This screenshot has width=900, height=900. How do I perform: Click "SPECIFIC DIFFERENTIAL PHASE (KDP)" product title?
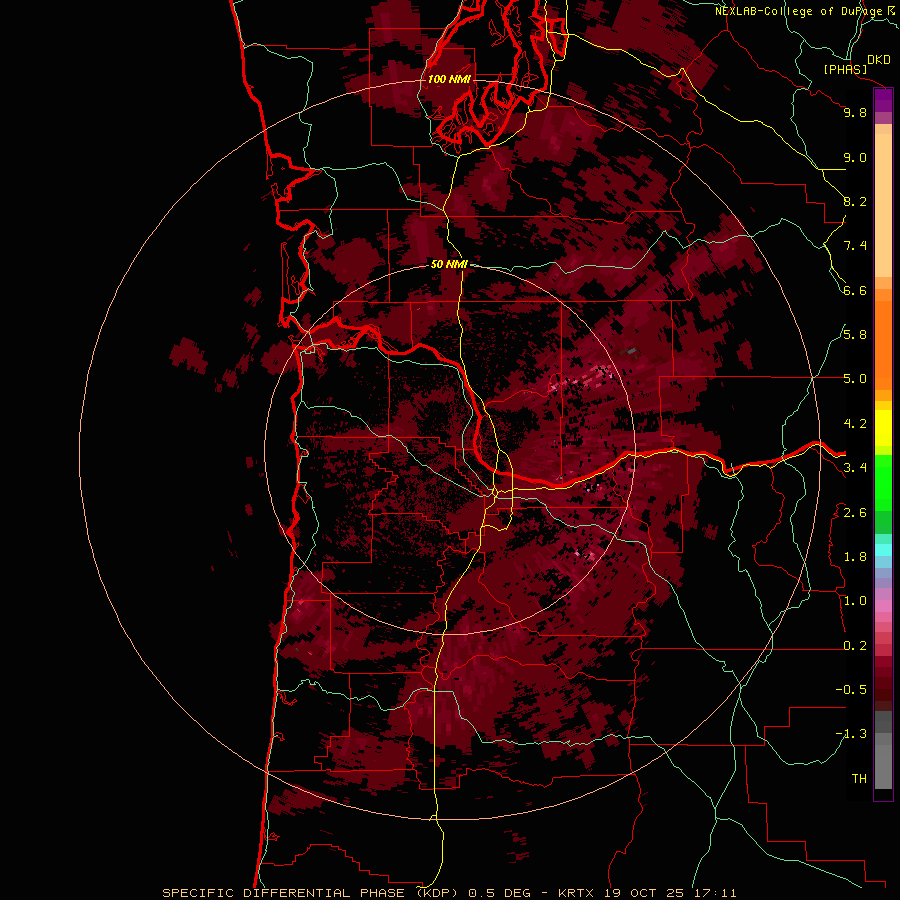point(310,893)
